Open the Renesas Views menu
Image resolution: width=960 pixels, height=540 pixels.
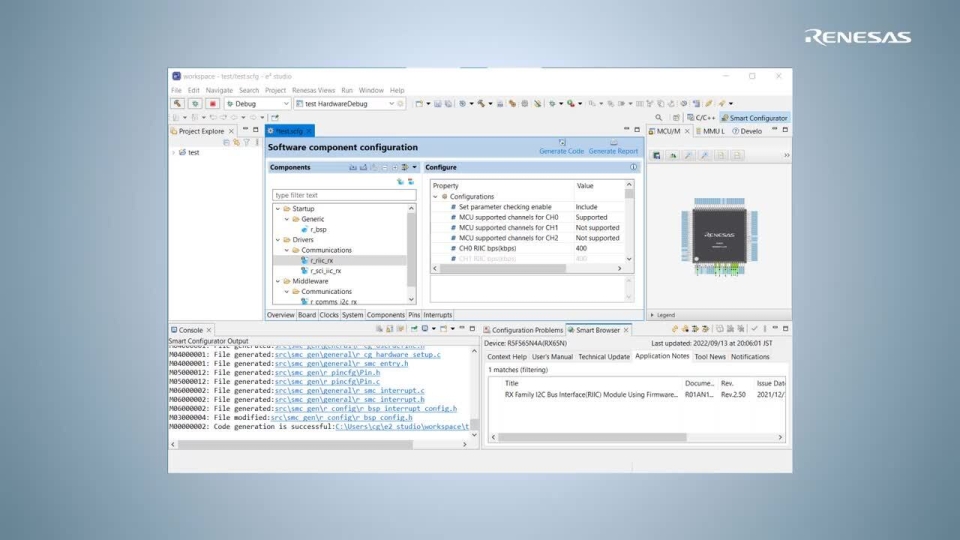pos(313,90)
